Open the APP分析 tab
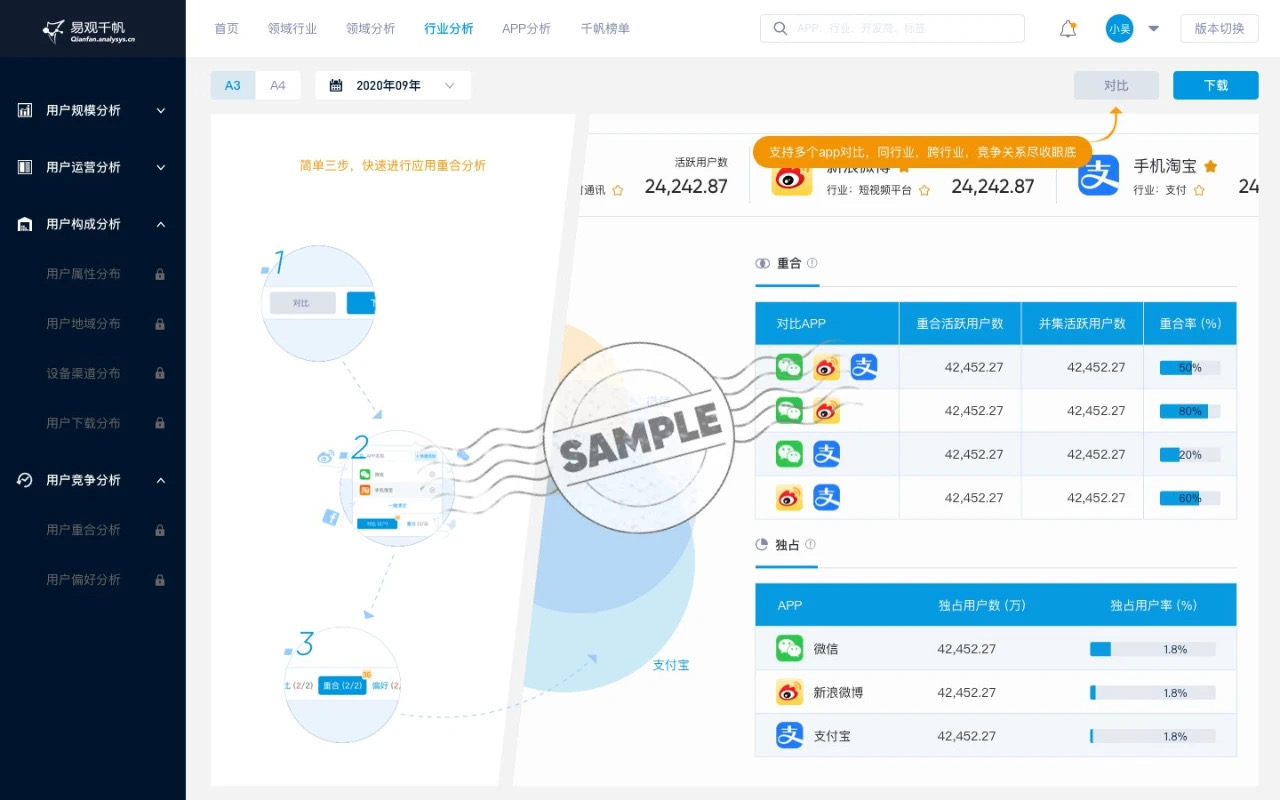The width and height of the screenshot is (1280, 800). tap(526, 29)
